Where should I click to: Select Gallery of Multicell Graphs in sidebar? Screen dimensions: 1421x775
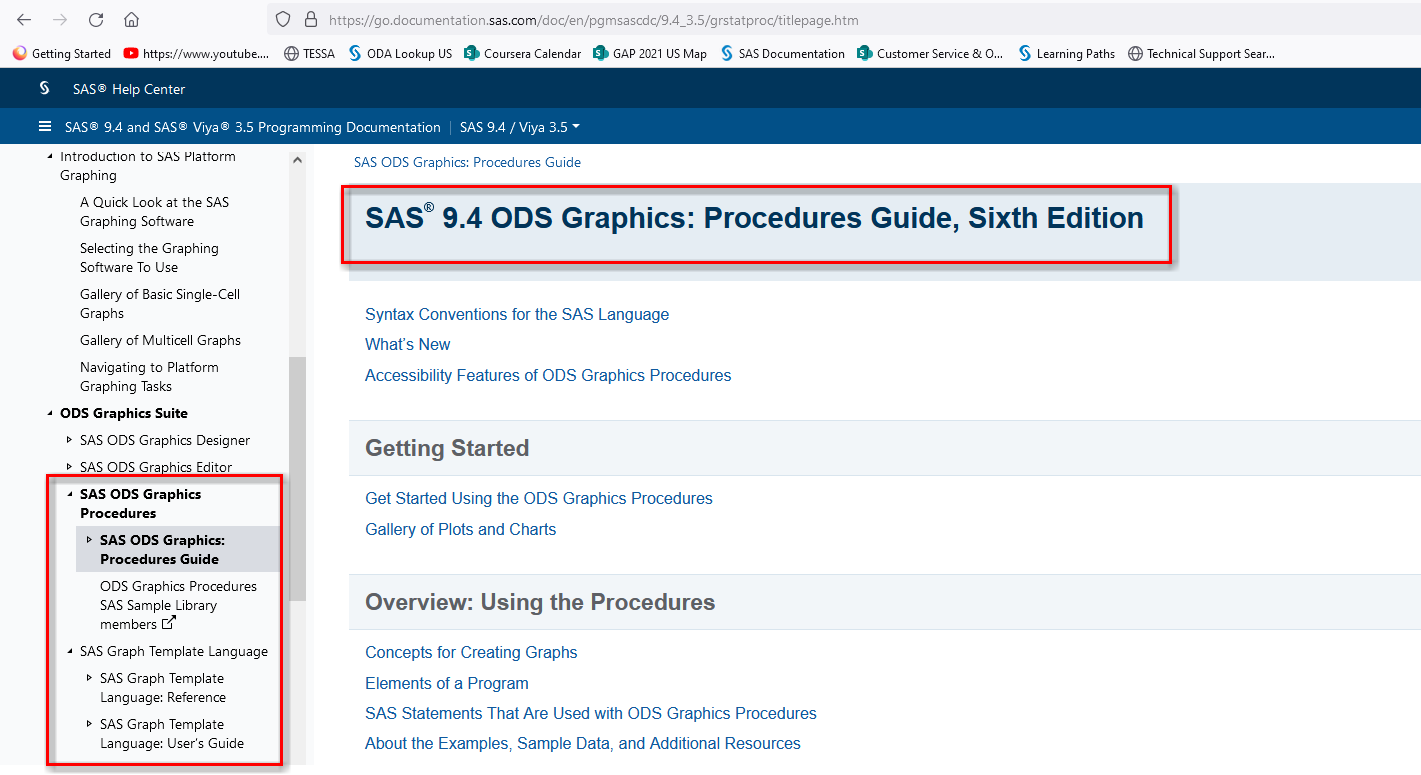(160, 340)
